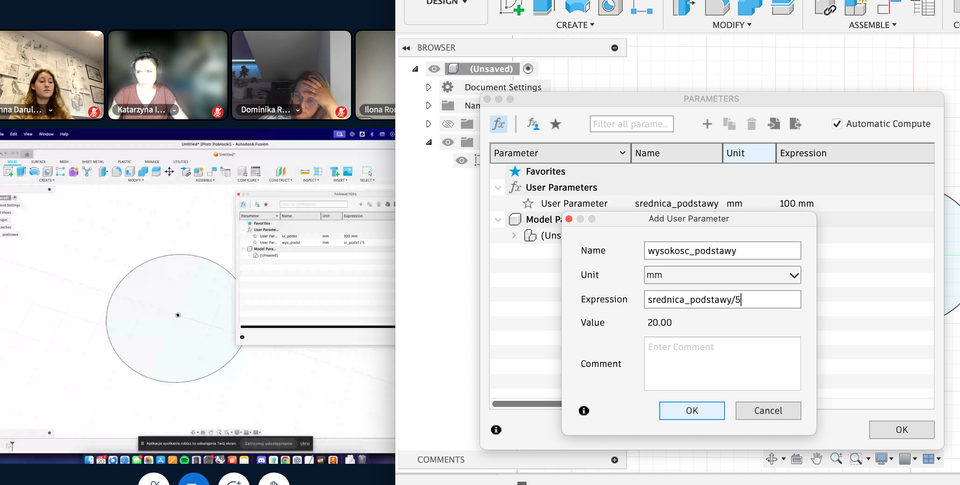Click Cancel in Add User Parameter dialog

(x=768, y=410)
